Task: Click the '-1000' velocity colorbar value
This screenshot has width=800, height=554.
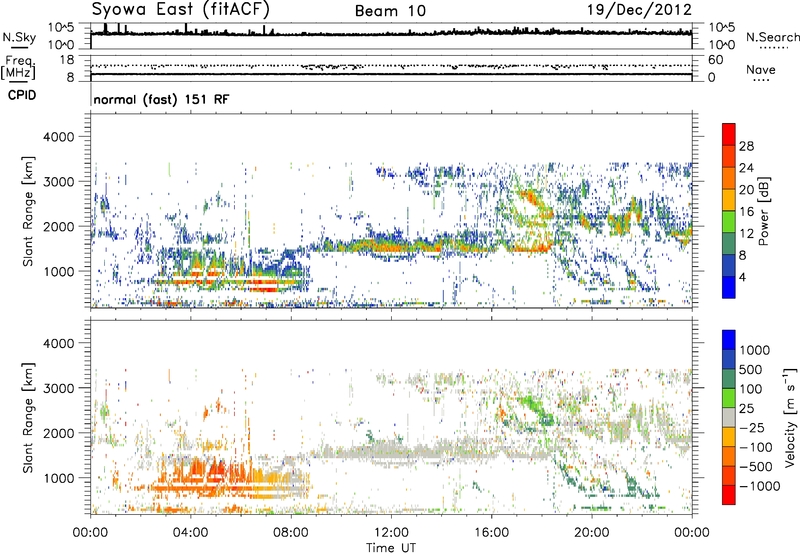Action: [759, 486]
